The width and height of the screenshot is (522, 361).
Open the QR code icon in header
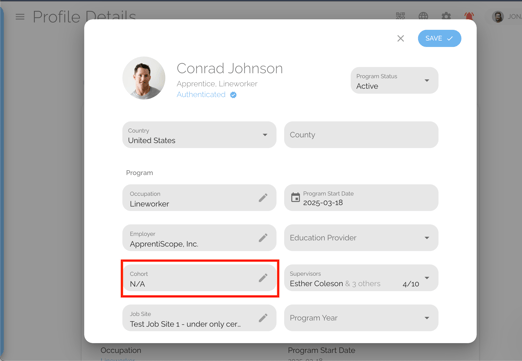pyautogui.click(x=400, y=16)
